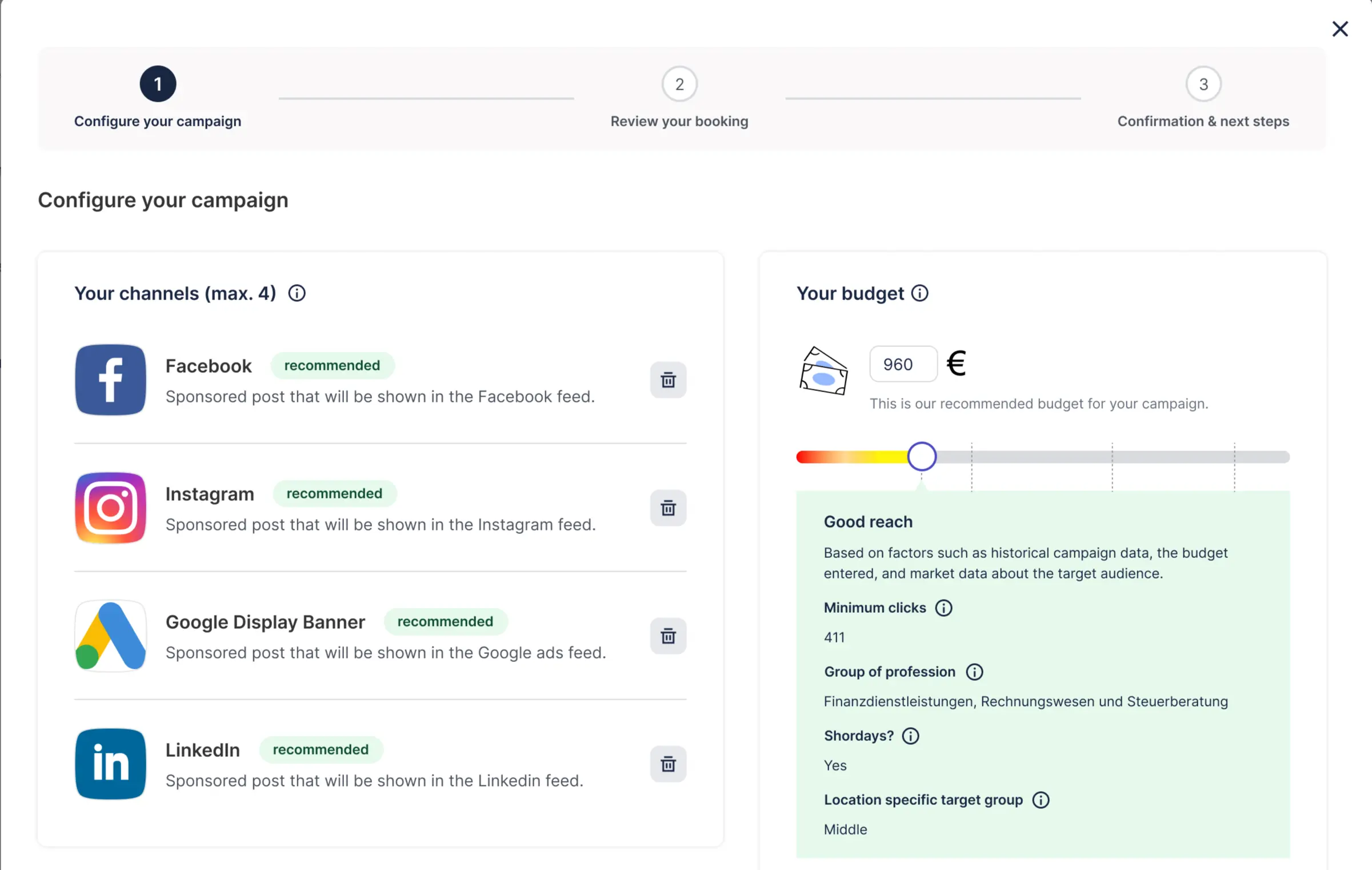Click the Your budget heading
This screenshot has width=1372, height=870.
pyautogui.click(x=850, y=293)
